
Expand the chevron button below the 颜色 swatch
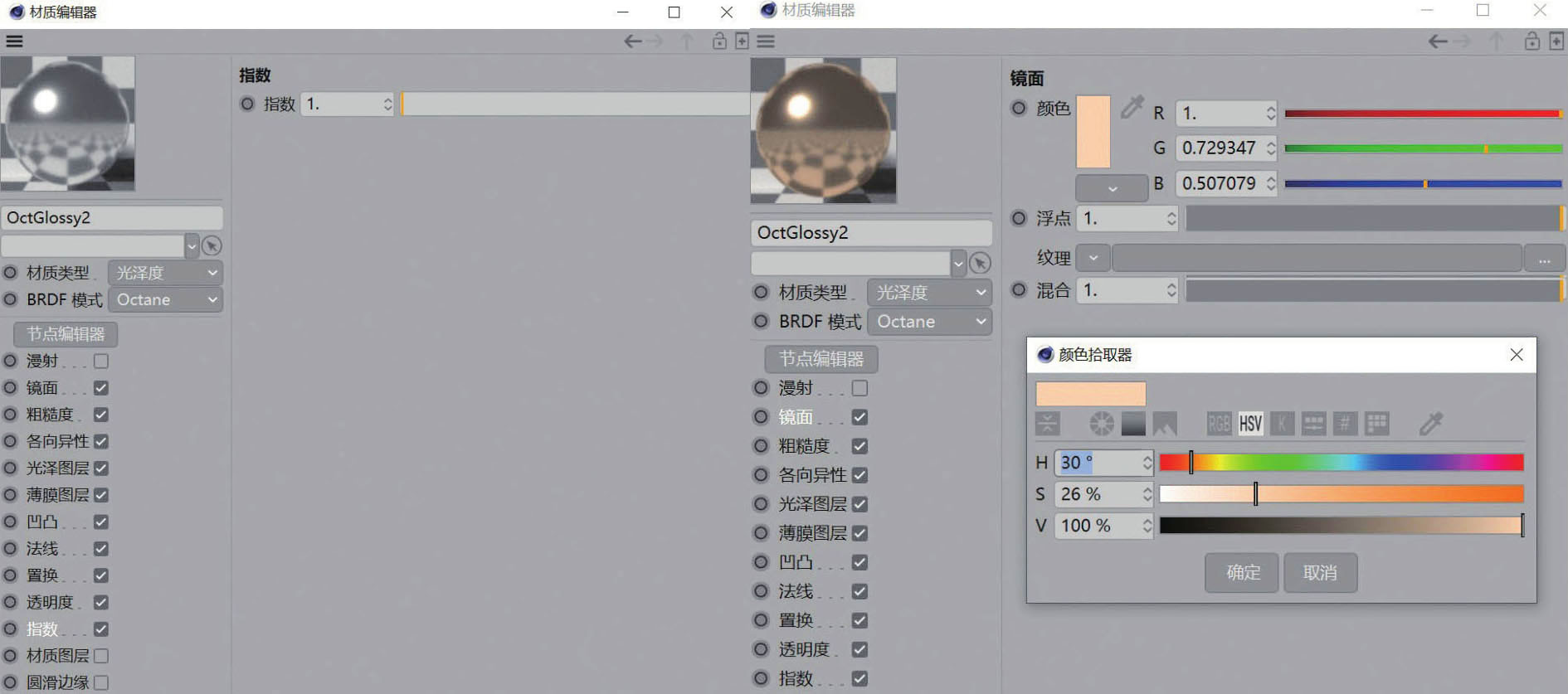(x=1112, y=188)
